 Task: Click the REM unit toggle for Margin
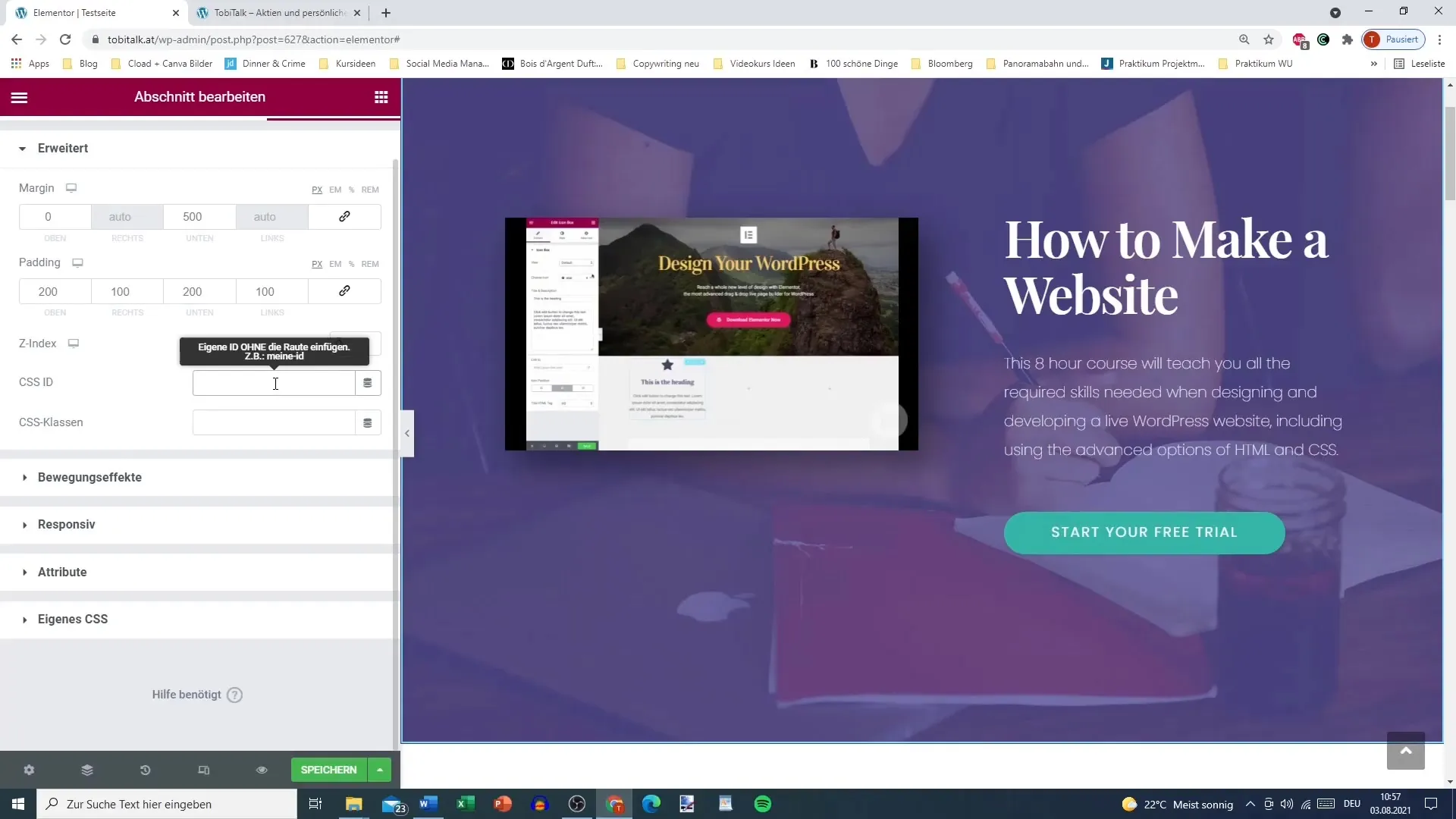pyautogui.click(x=371, y=189)
